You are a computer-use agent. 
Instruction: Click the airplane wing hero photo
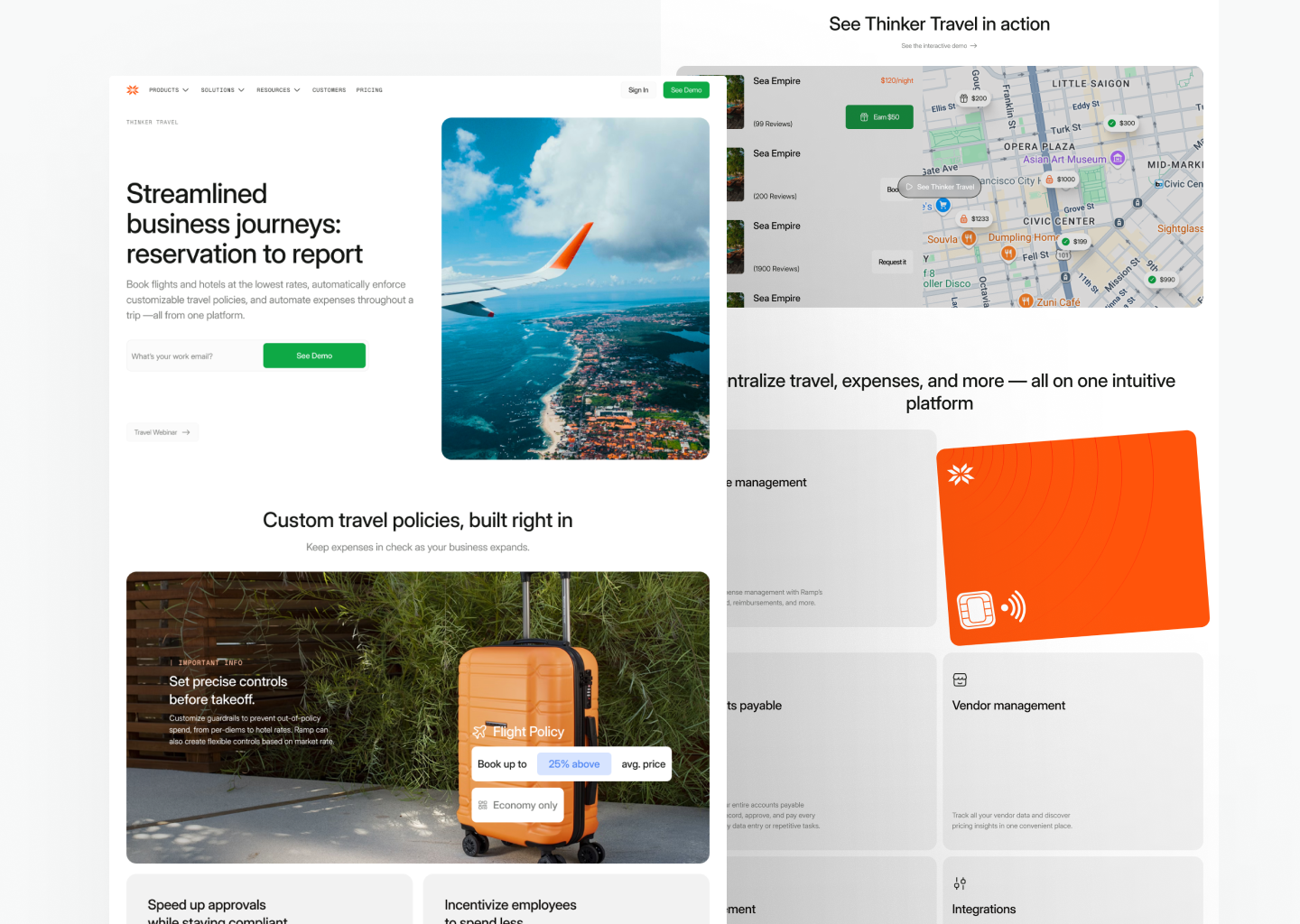point(575,289)
